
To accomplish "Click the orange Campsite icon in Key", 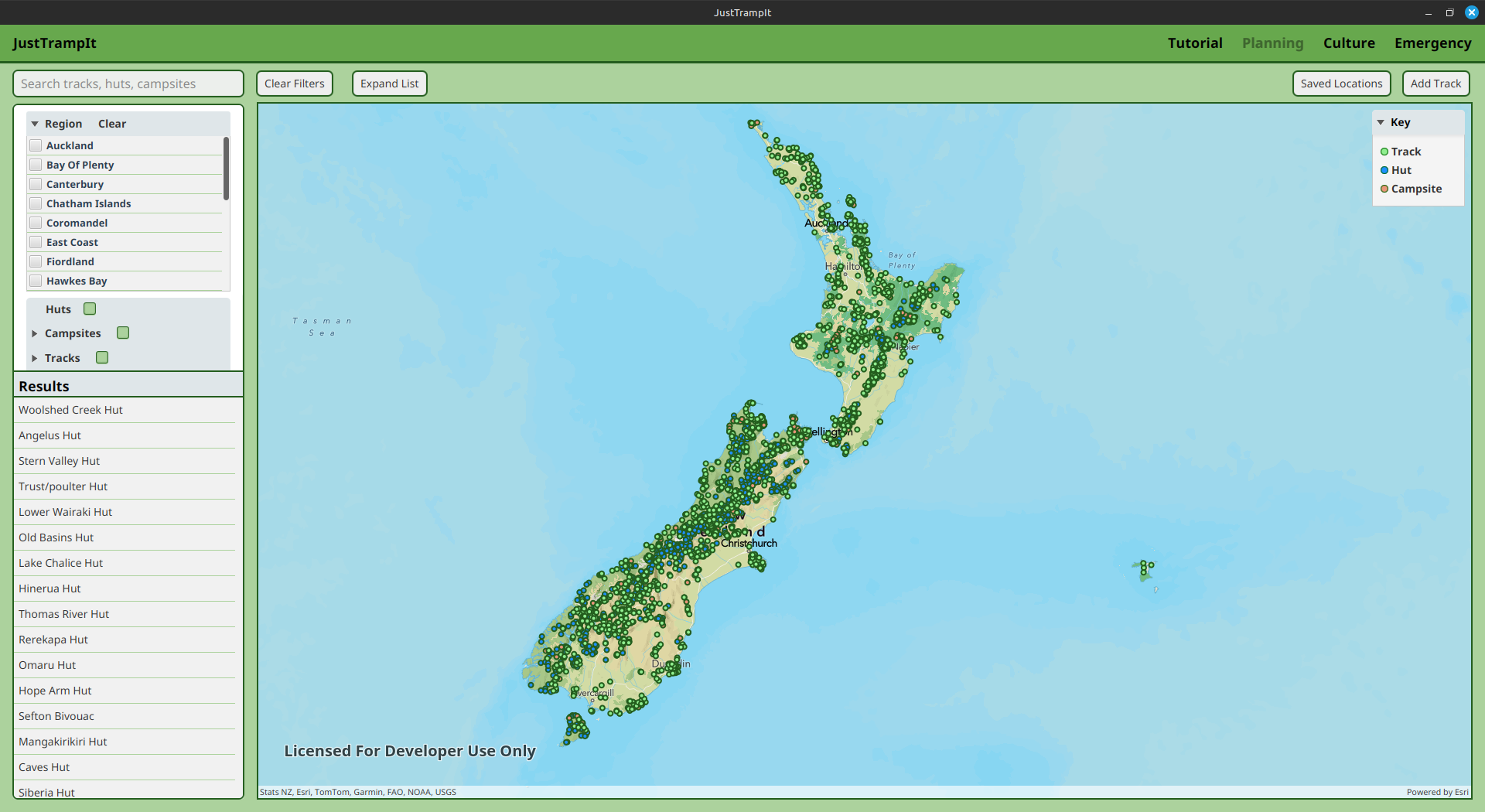I will pos(1384,189).
